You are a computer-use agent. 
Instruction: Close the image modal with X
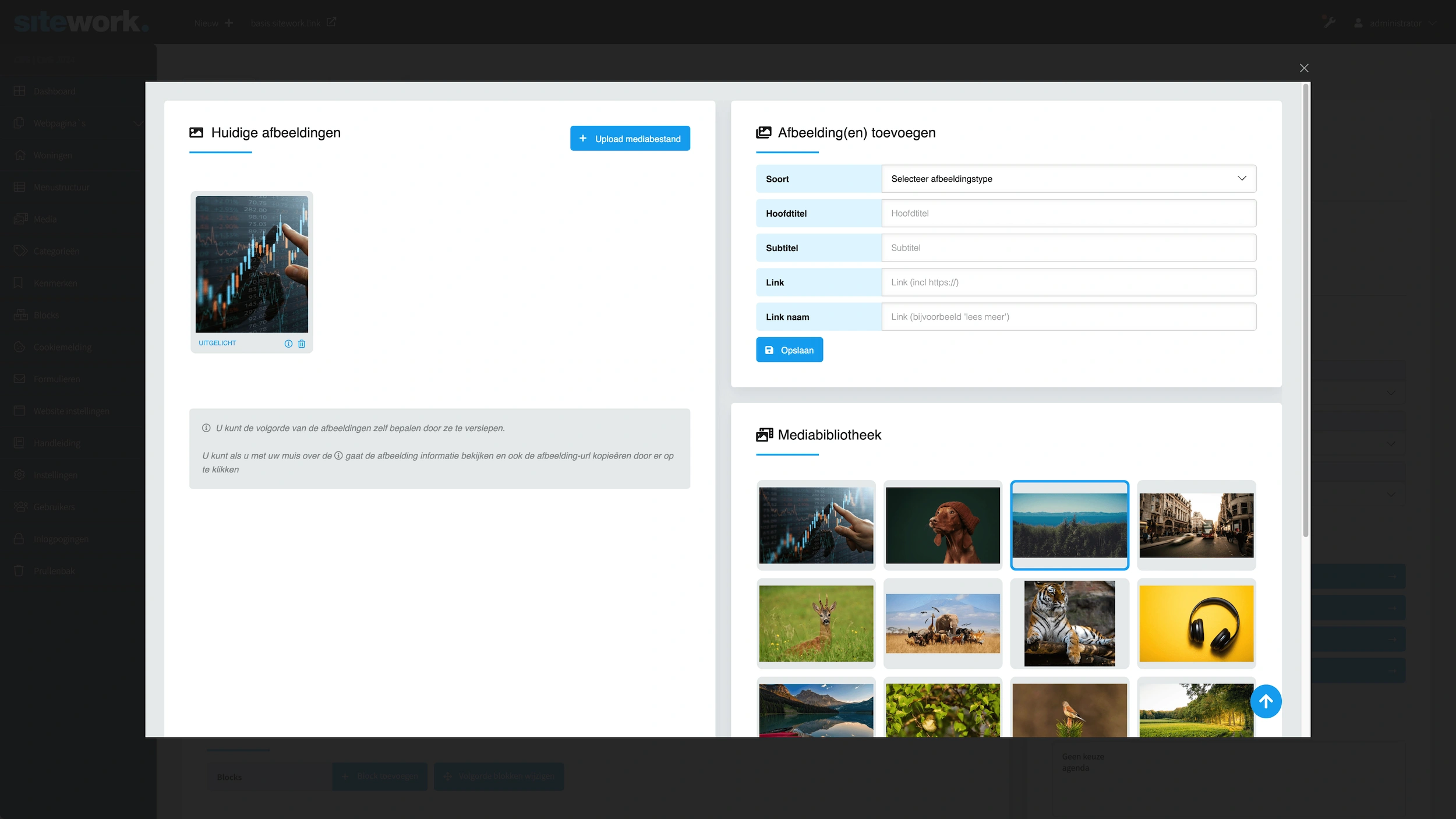[x=1304, y=68]
